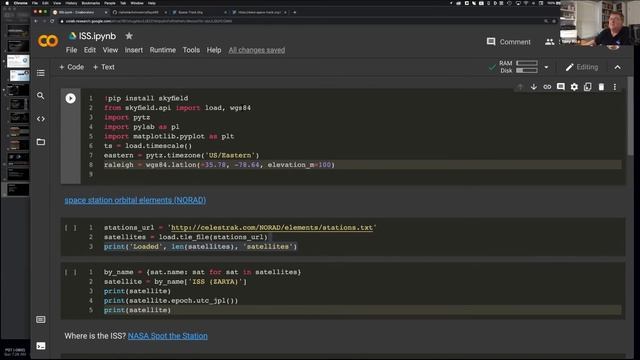Expand the runtime connection dropdown arrow

(546, 67)
